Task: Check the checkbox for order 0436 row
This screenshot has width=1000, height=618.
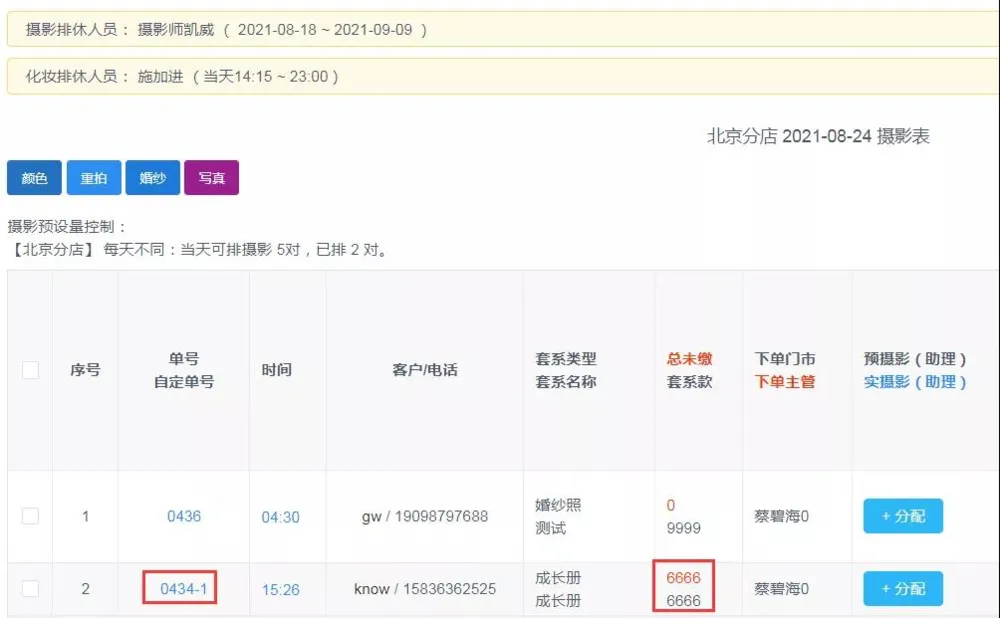Action: [30, 516]
